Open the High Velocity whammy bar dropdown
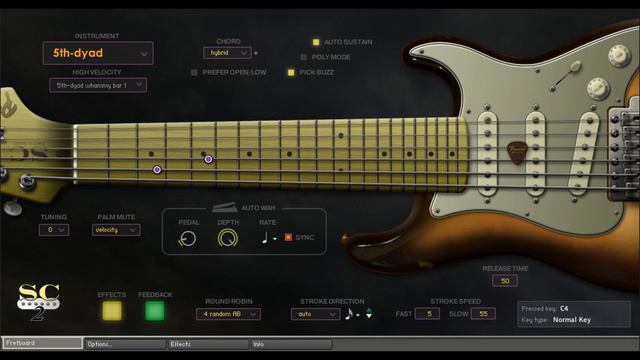Viewport: 640px width, 360px height. point(98,85)
